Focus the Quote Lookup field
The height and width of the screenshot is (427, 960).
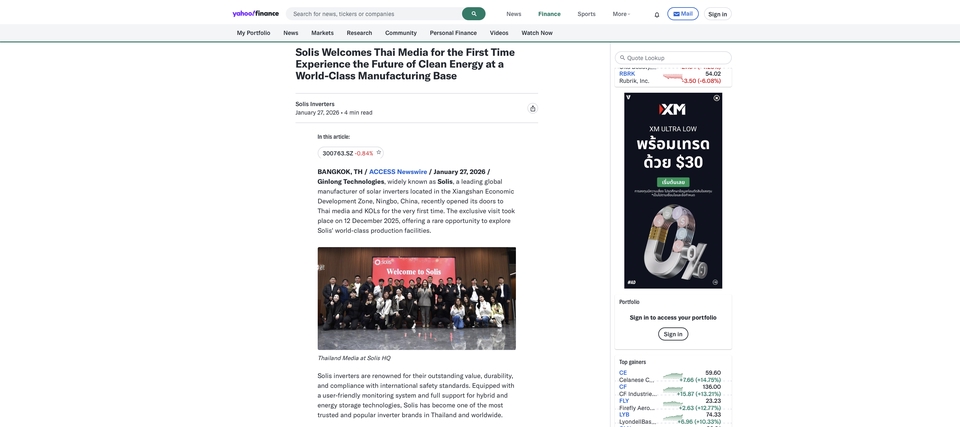pyautogui.click(x=675, y=58)
